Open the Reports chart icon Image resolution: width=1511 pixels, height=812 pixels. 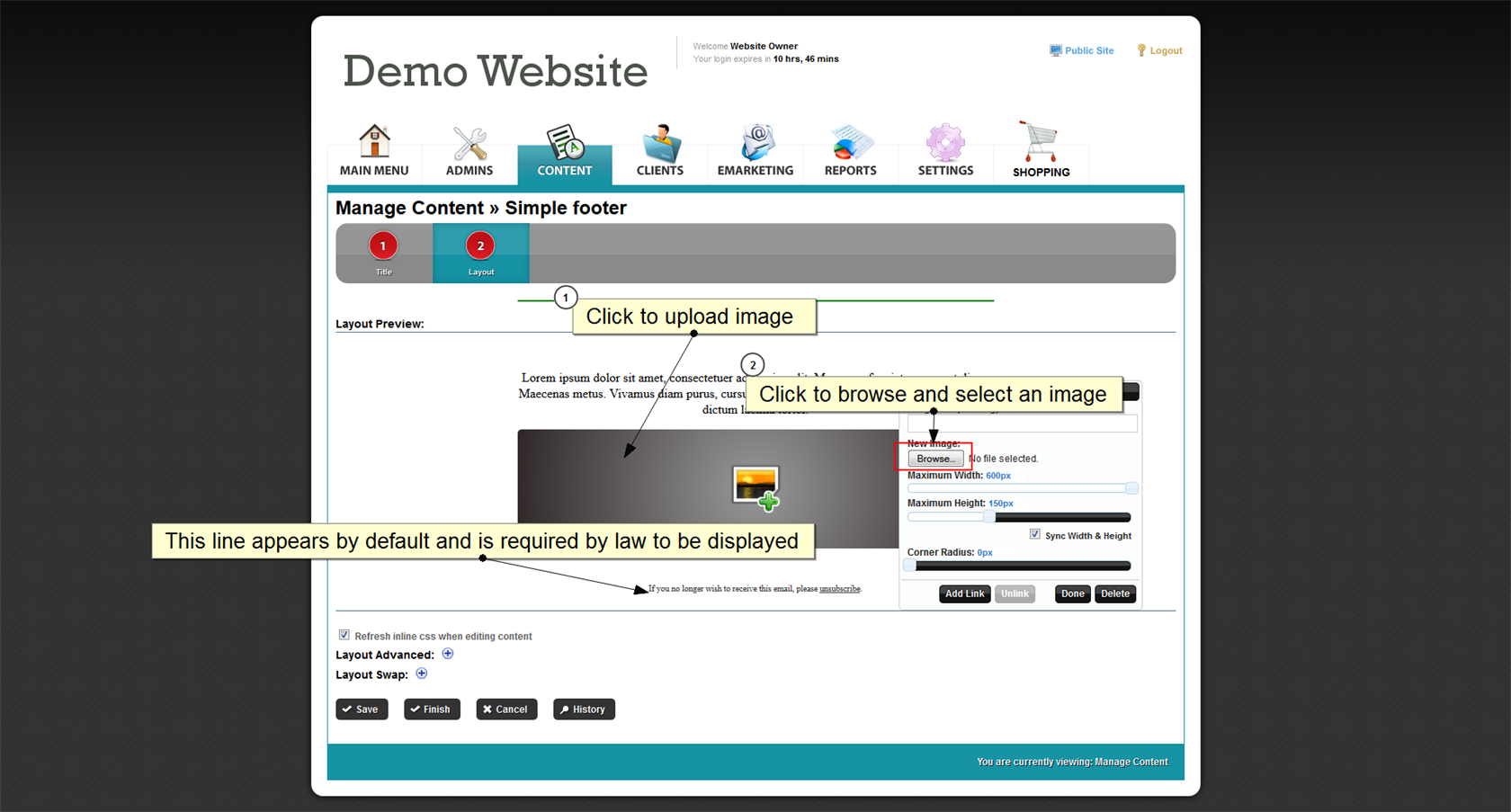[850, 144]
